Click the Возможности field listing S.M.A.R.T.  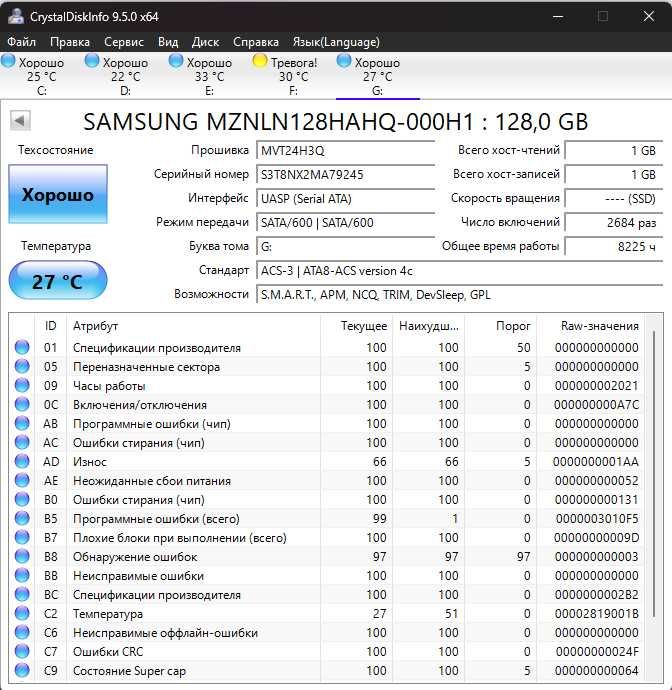coord(459,294)
